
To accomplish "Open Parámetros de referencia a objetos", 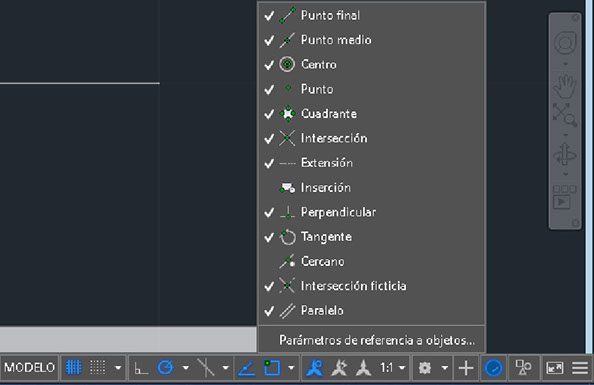I will (371, 340).
